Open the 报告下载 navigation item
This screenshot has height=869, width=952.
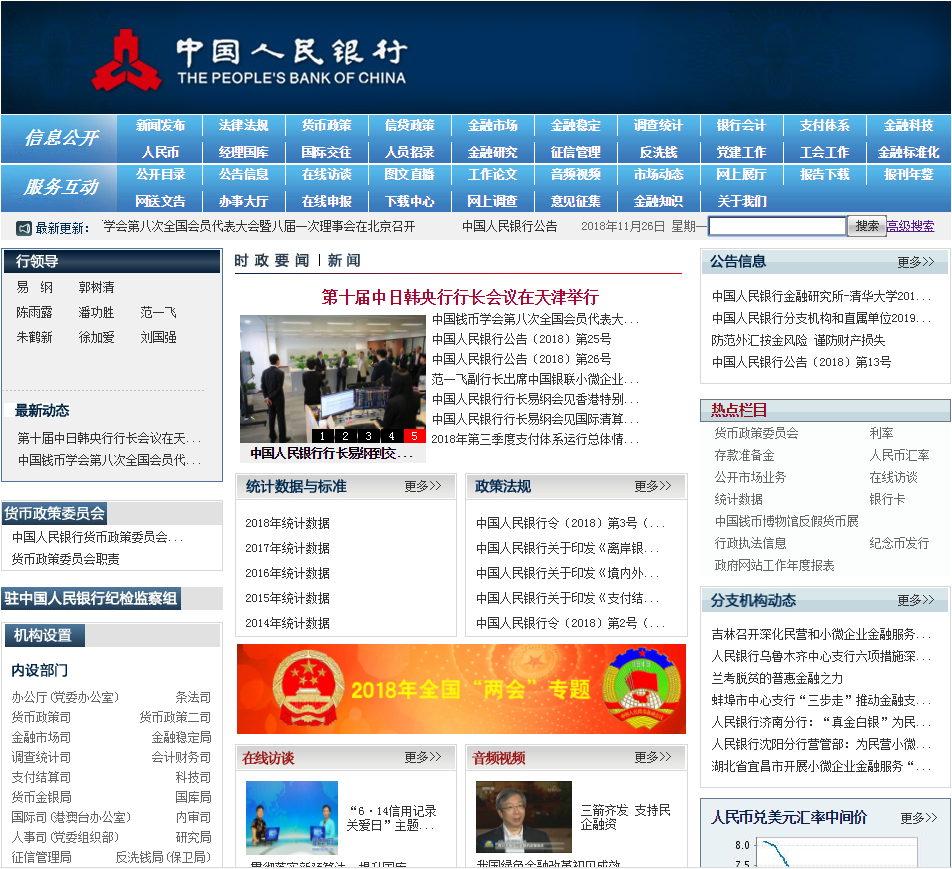(824, 175)
